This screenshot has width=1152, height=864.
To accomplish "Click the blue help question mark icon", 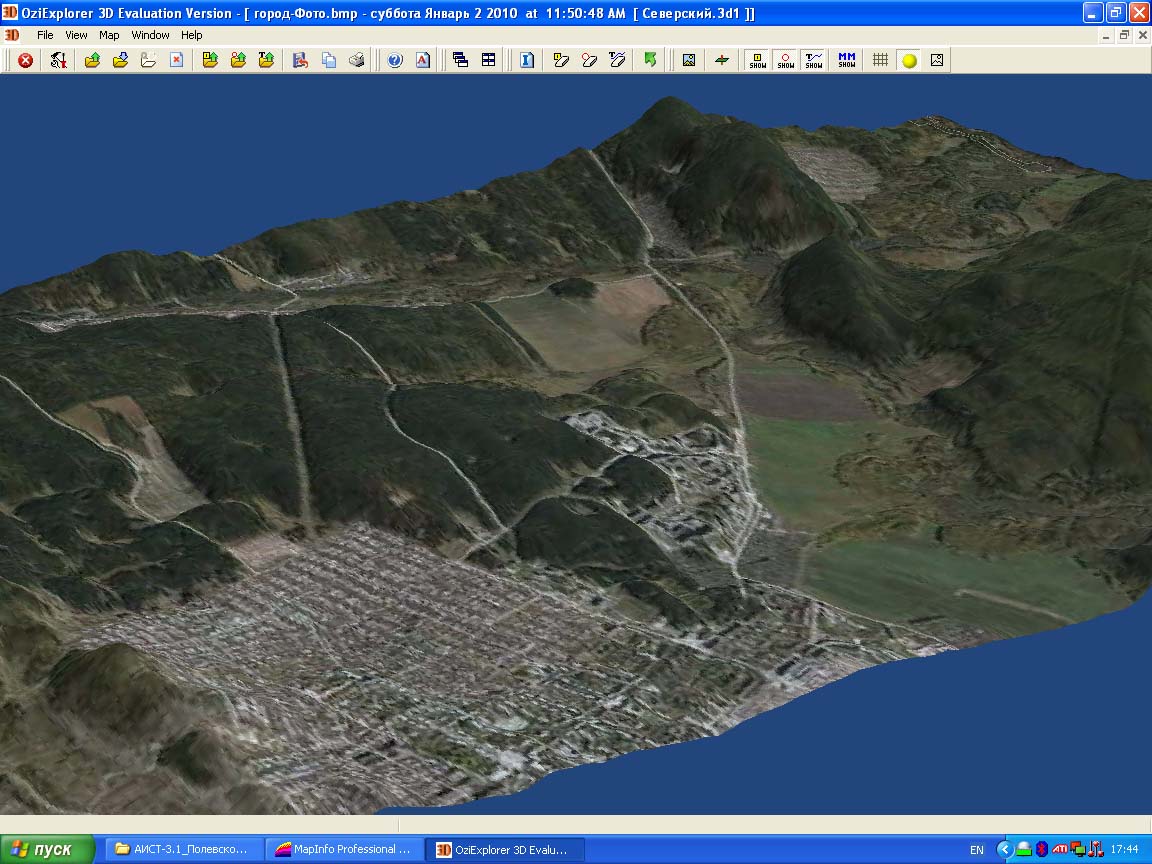I will pos(395,60).
